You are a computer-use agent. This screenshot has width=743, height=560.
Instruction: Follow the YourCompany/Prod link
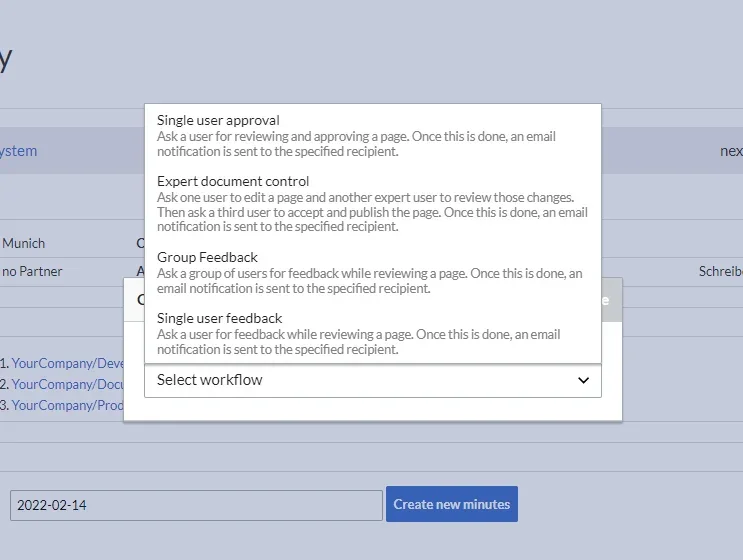point(67,405)
